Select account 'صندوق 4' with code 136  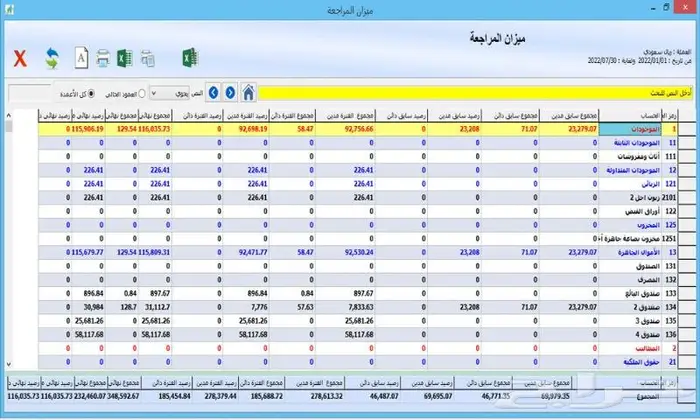[629, 335]
